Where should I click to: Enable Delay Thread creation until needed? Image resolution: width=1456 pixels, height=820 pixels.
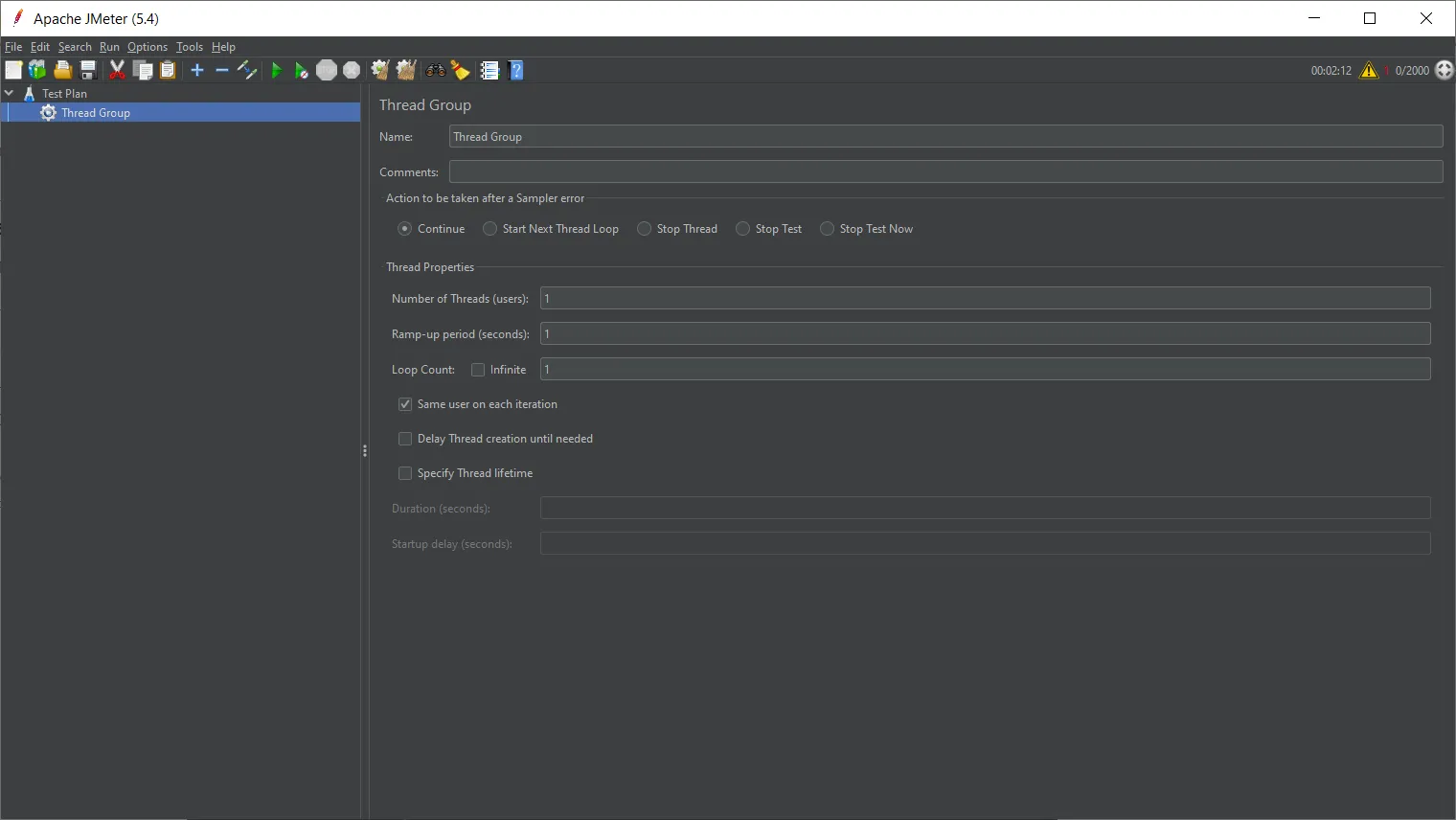coord(405,439)
